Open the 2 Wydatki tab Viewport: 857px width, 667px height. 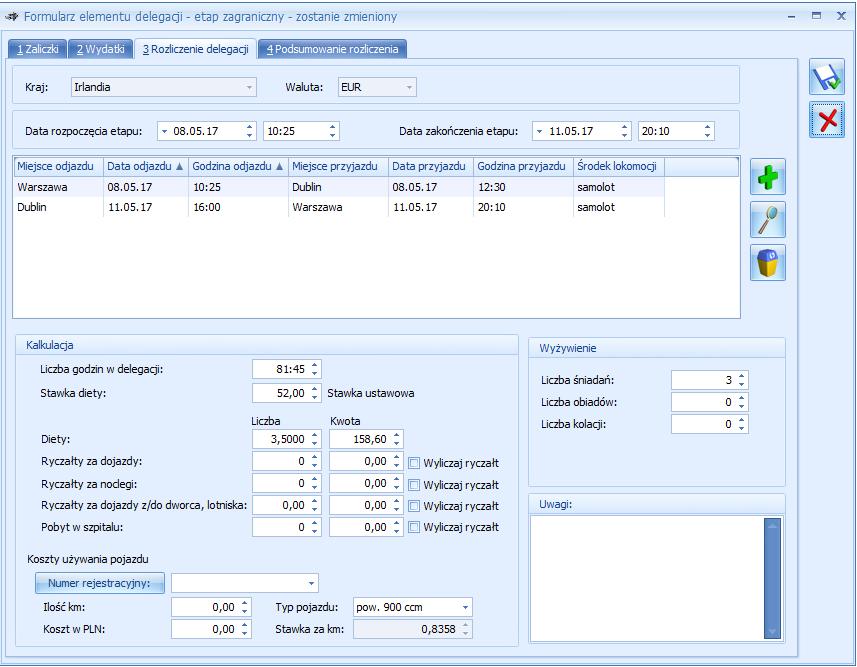coord(101,49)
